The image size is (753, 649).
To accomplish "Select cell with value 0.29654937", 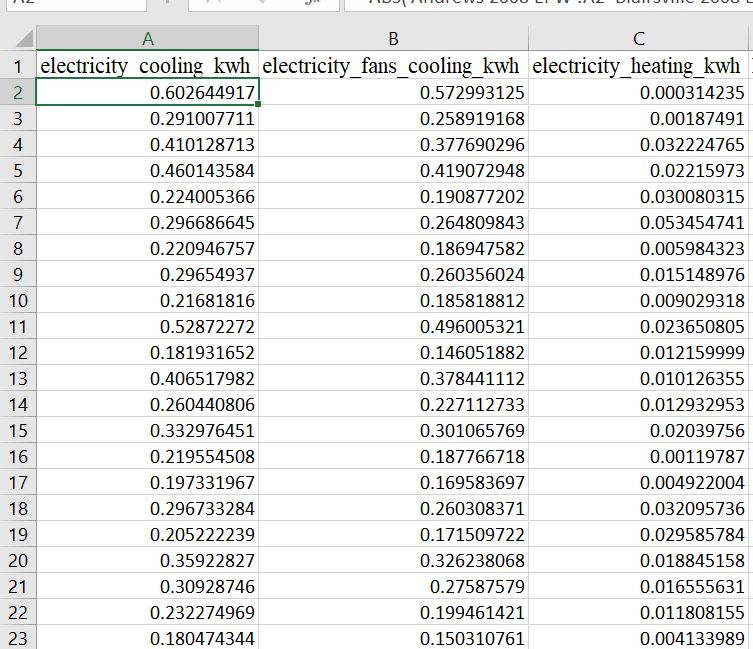I will pyautogui.click(x=147, y=275).
